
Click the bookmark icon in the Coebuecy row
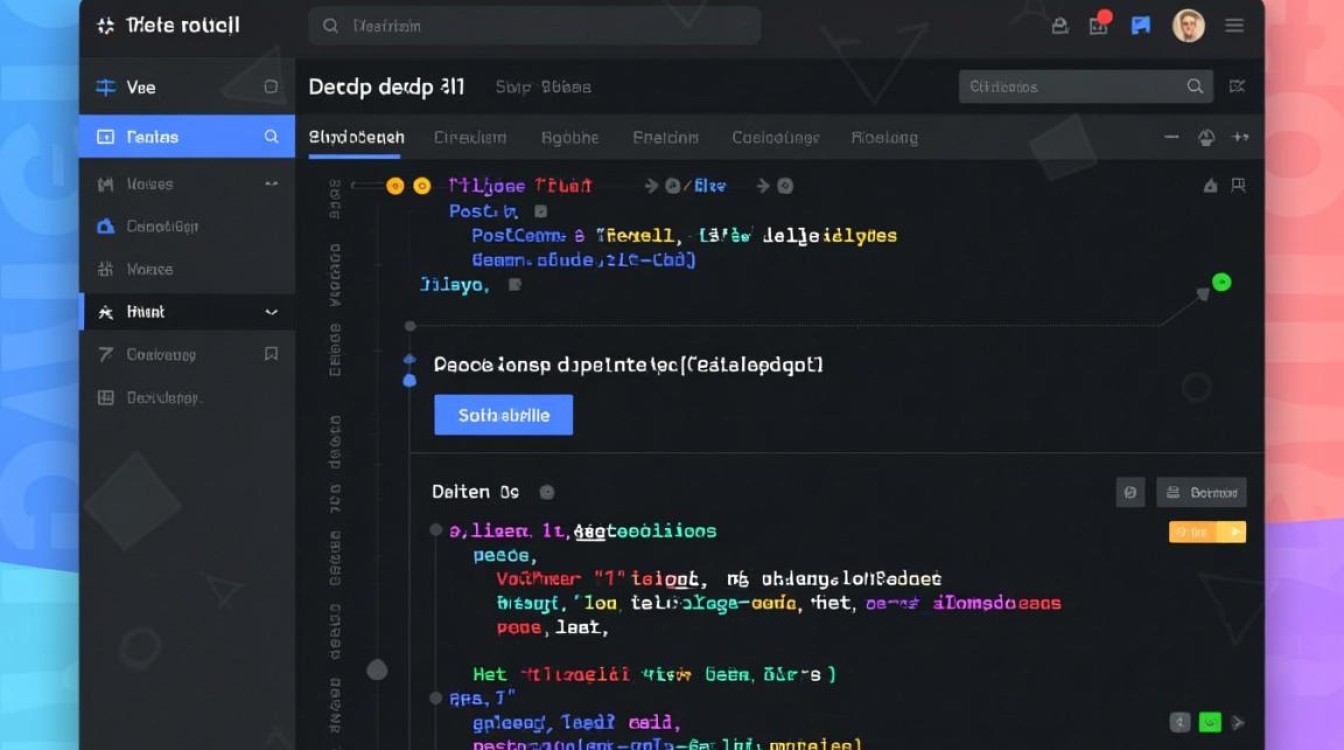(x=270, y=354)
